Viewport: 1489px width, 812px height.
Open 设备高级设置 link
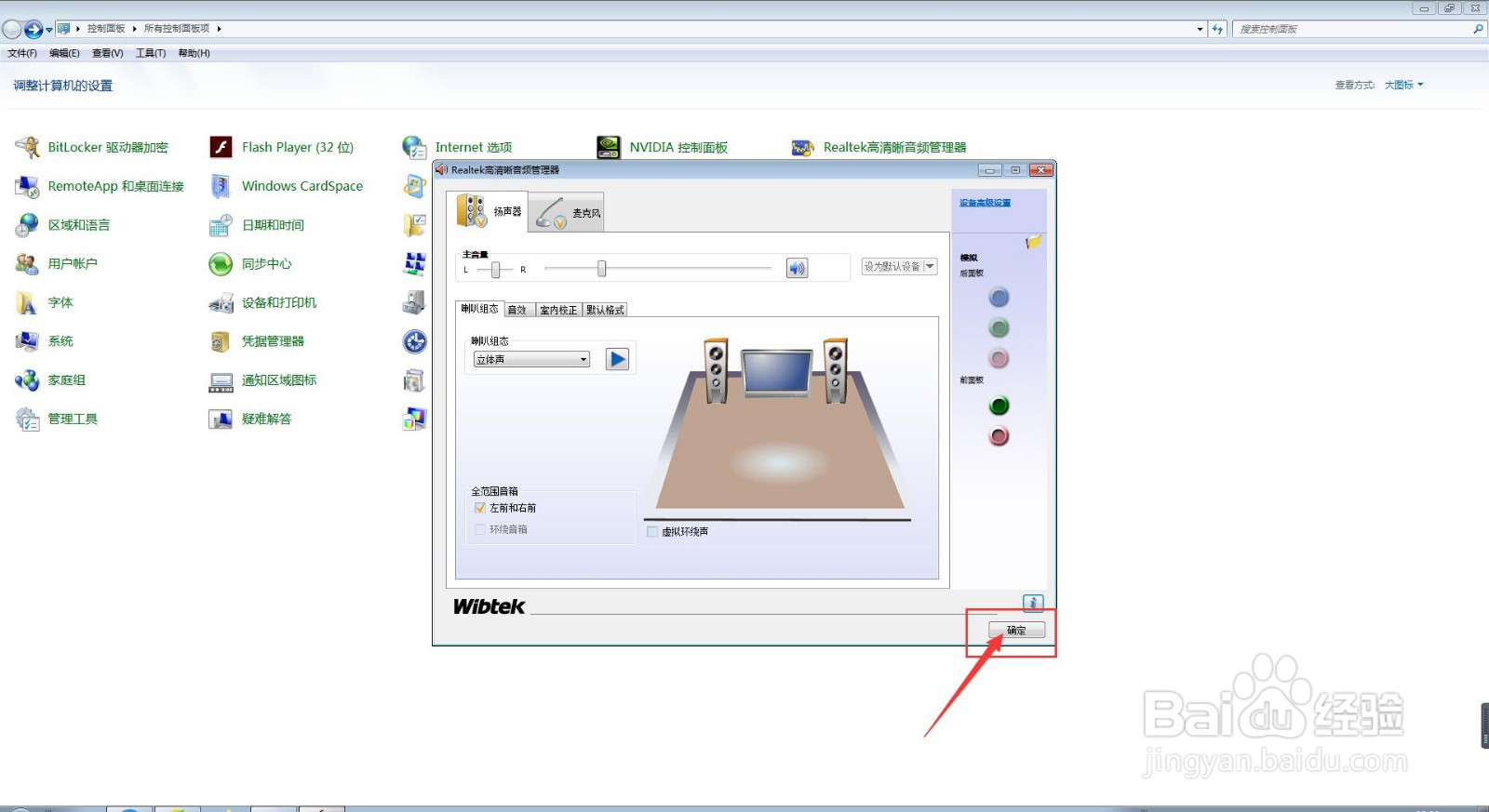pos(985,203)
